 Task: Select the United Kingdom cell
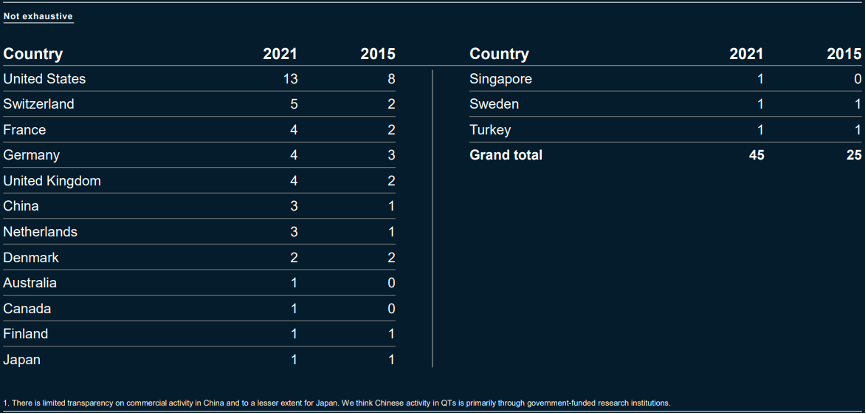coord(52,181)
